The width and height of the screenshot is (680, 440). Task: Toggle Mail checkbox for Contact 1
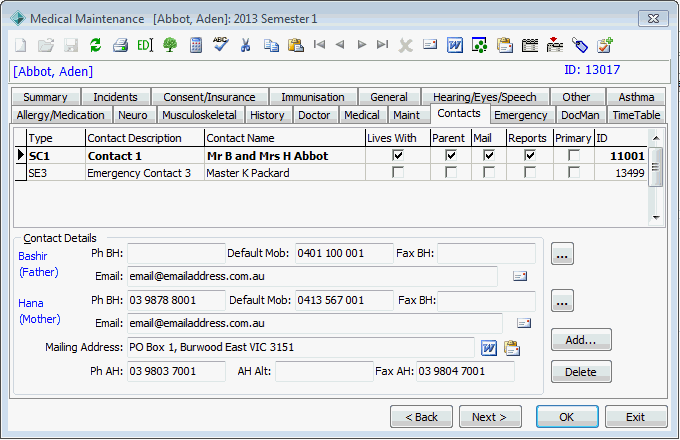pos(489,155)
